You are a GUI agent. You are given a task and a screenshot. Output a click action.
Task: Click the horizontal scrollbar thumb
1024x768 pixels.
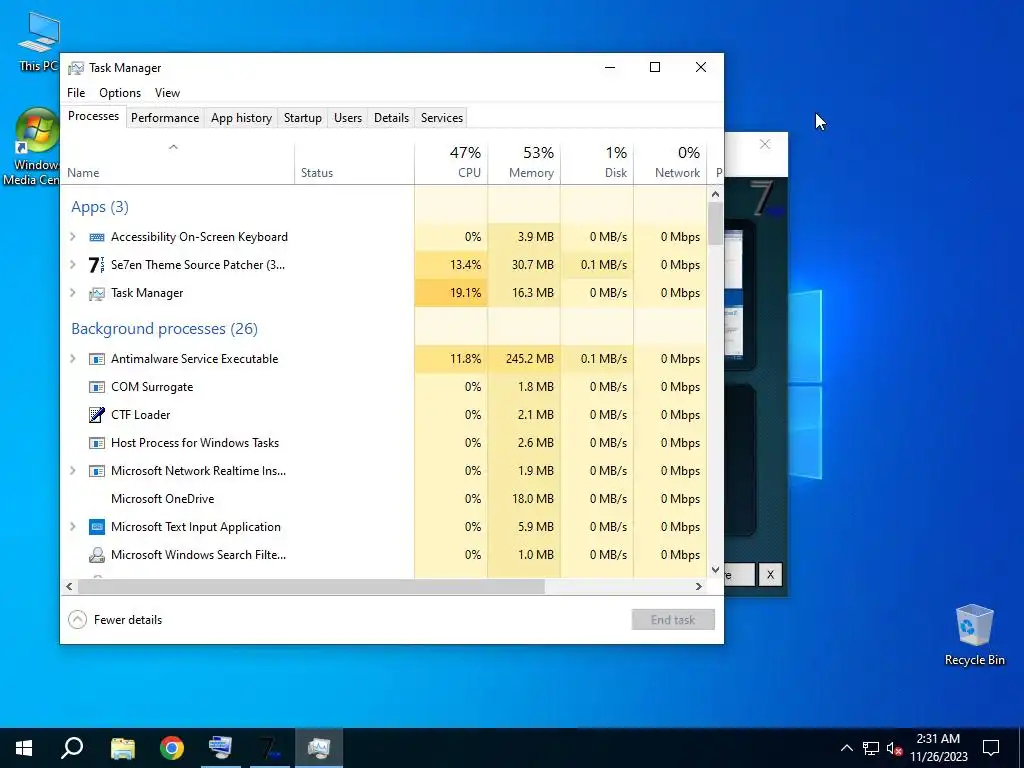click(312, 586)
